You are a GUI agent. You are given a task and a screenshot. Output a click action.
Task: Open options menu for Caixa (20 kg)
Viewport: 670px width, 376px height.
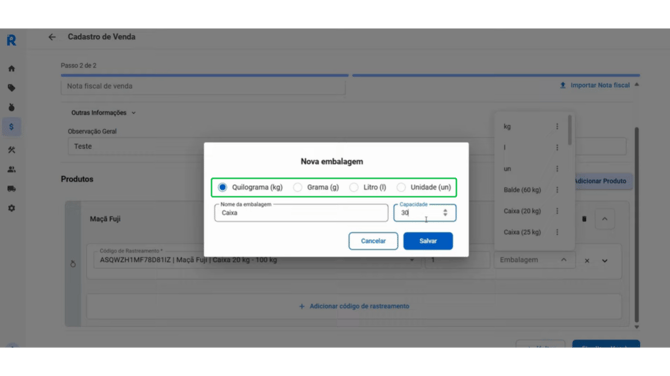pyautogui.click(x=557, y=211)
